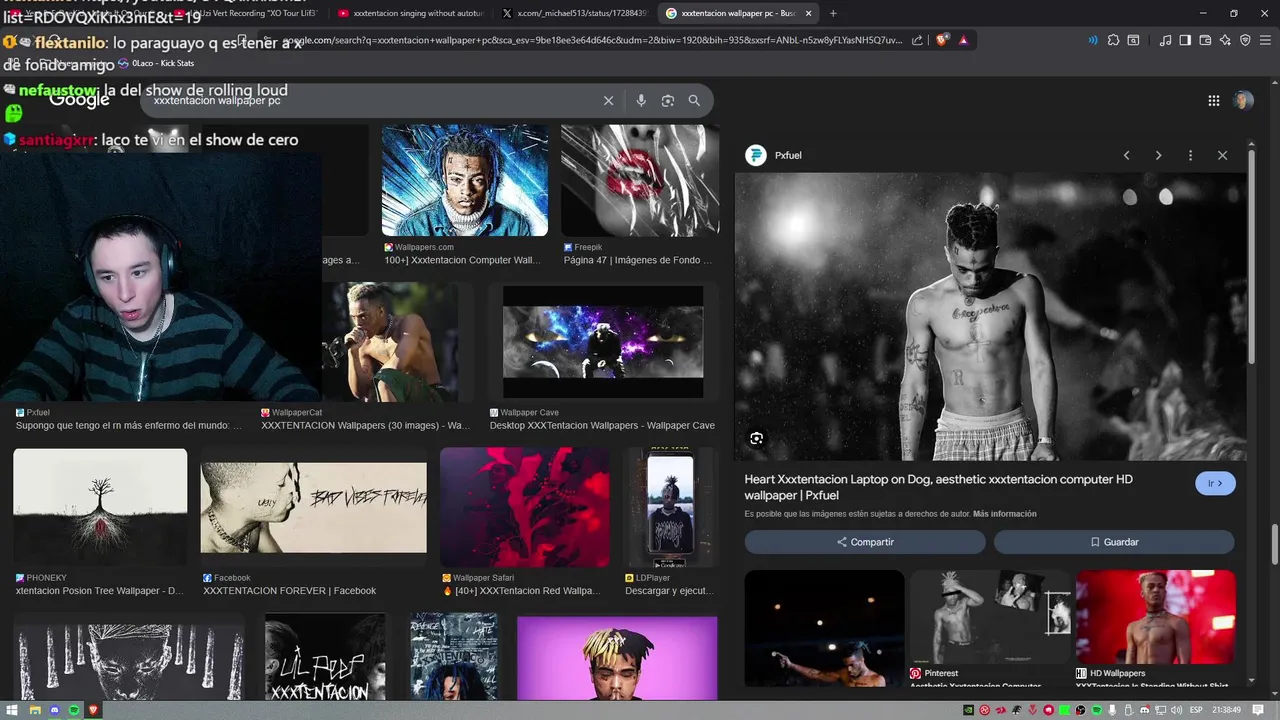Show next image in preview panel
The height and width of the screenshot is (720, 1280).
pos(1158,155)
